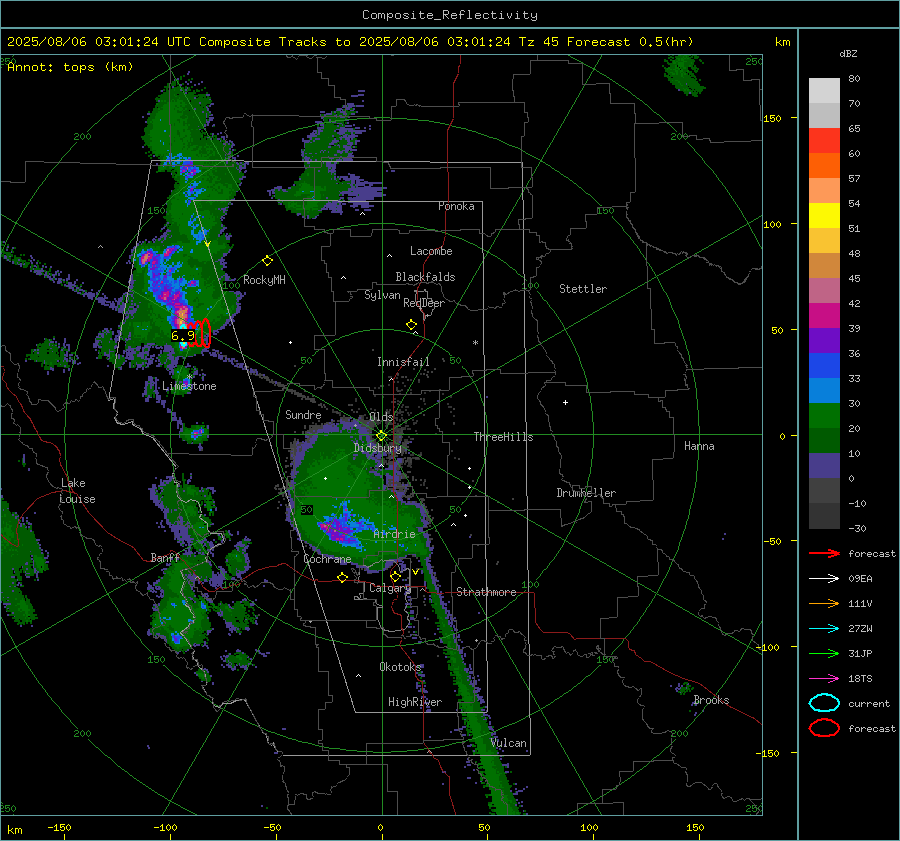Click the yellow diamond marker near RockyMH
Image resolution: width=900 pixels, height=841 pixels.
267,261
